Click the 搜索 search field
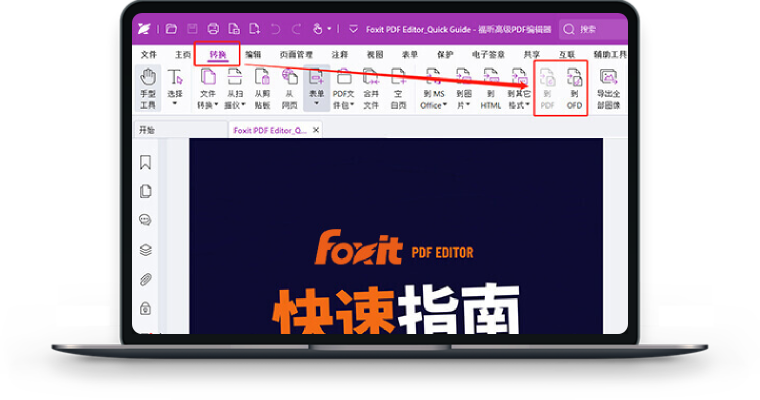Screen dimensions: 760x400 [595, 30]
